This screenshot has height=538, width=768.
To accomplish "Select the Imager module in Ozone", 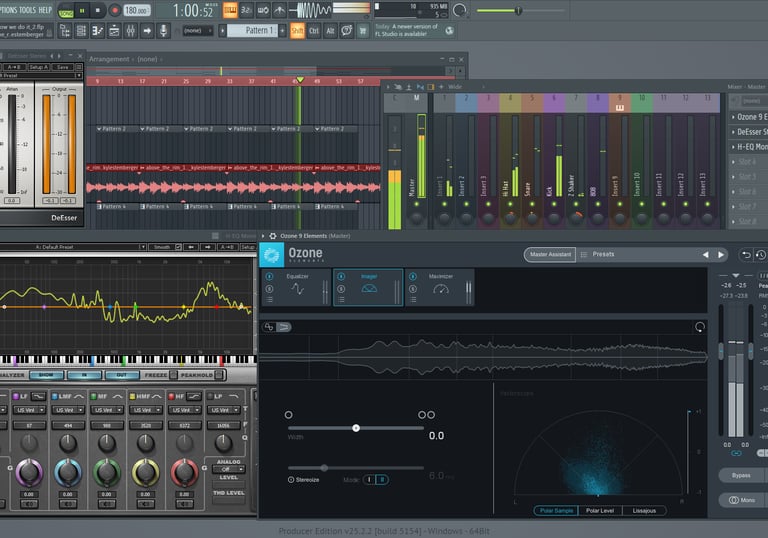I will 368,288.
